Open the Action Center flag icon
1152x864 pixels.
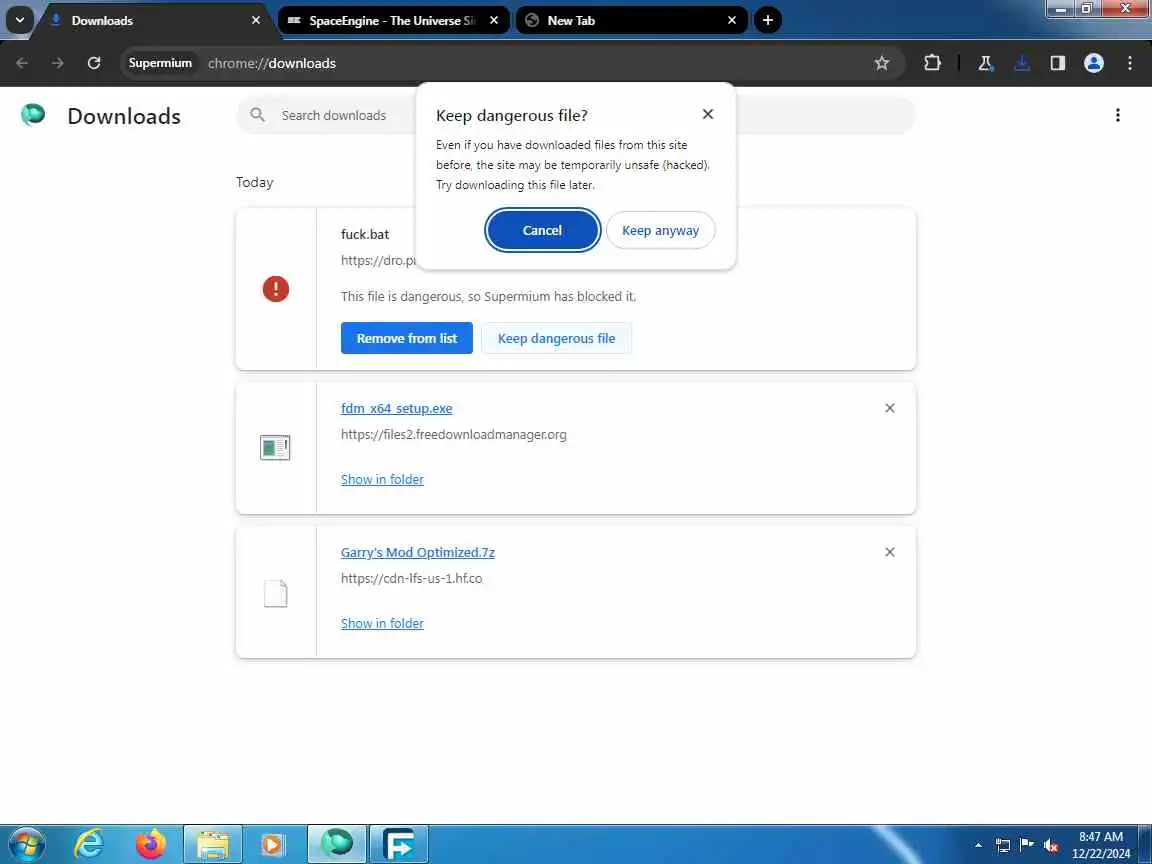pyautogui.click(x=1027, y=845)
